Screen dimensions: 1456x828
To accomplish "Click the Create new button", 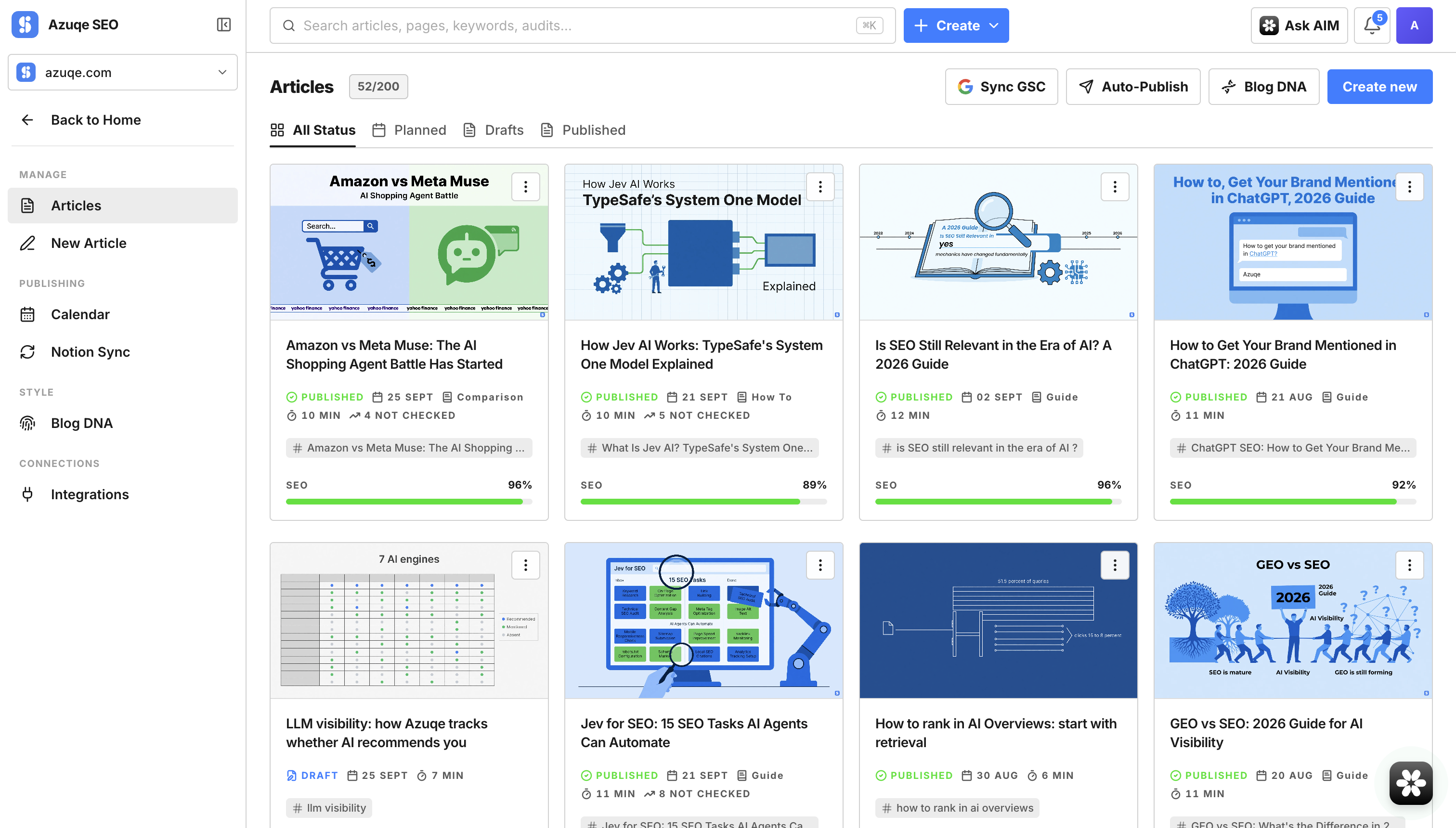I will coord(1380,87).
